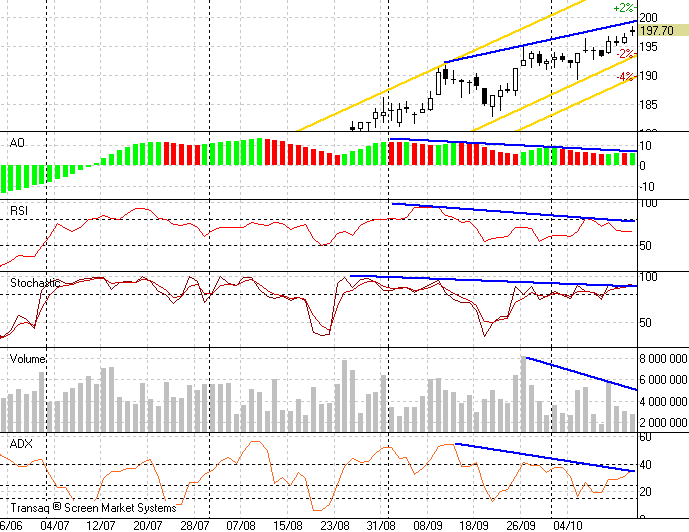Click the 23/08 date label
689x532 pixels.
[x=335, y=525]
